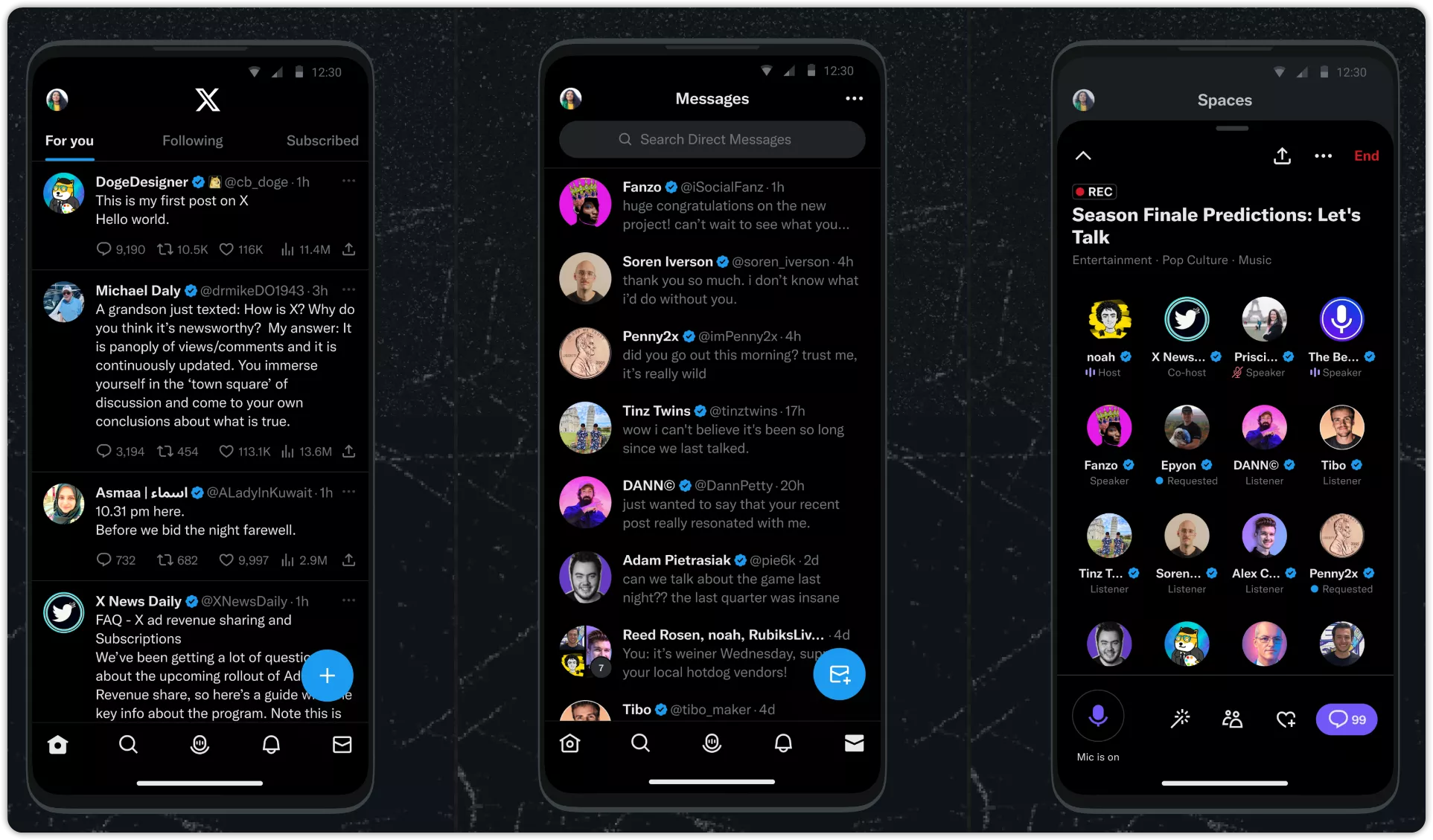The image size is (1433, 840).
Task: Expand the three-dot menu in Messages
Action: 854,98
